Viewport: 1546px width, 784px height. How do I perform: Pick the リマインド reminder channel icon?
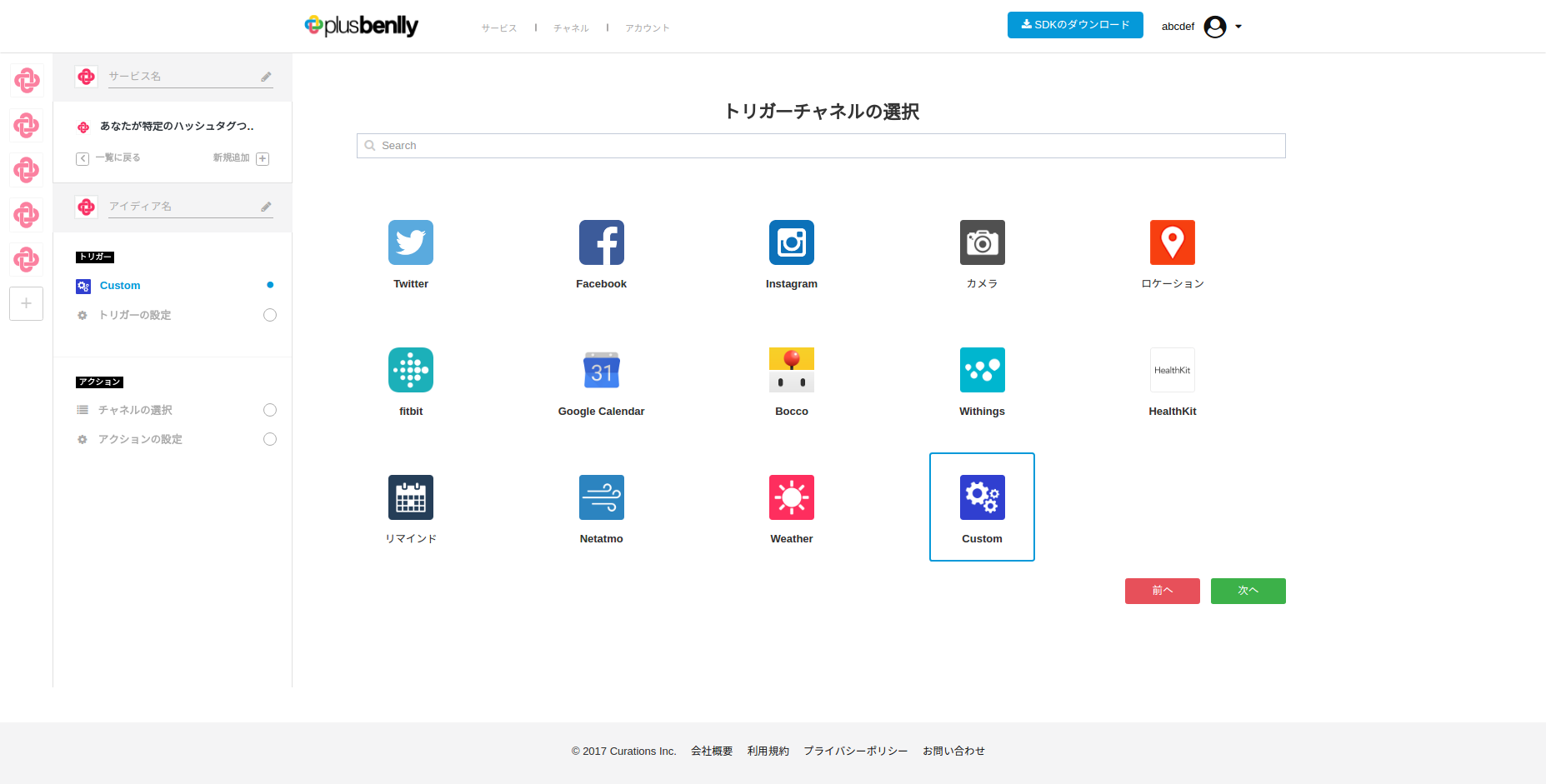[411, 497]
